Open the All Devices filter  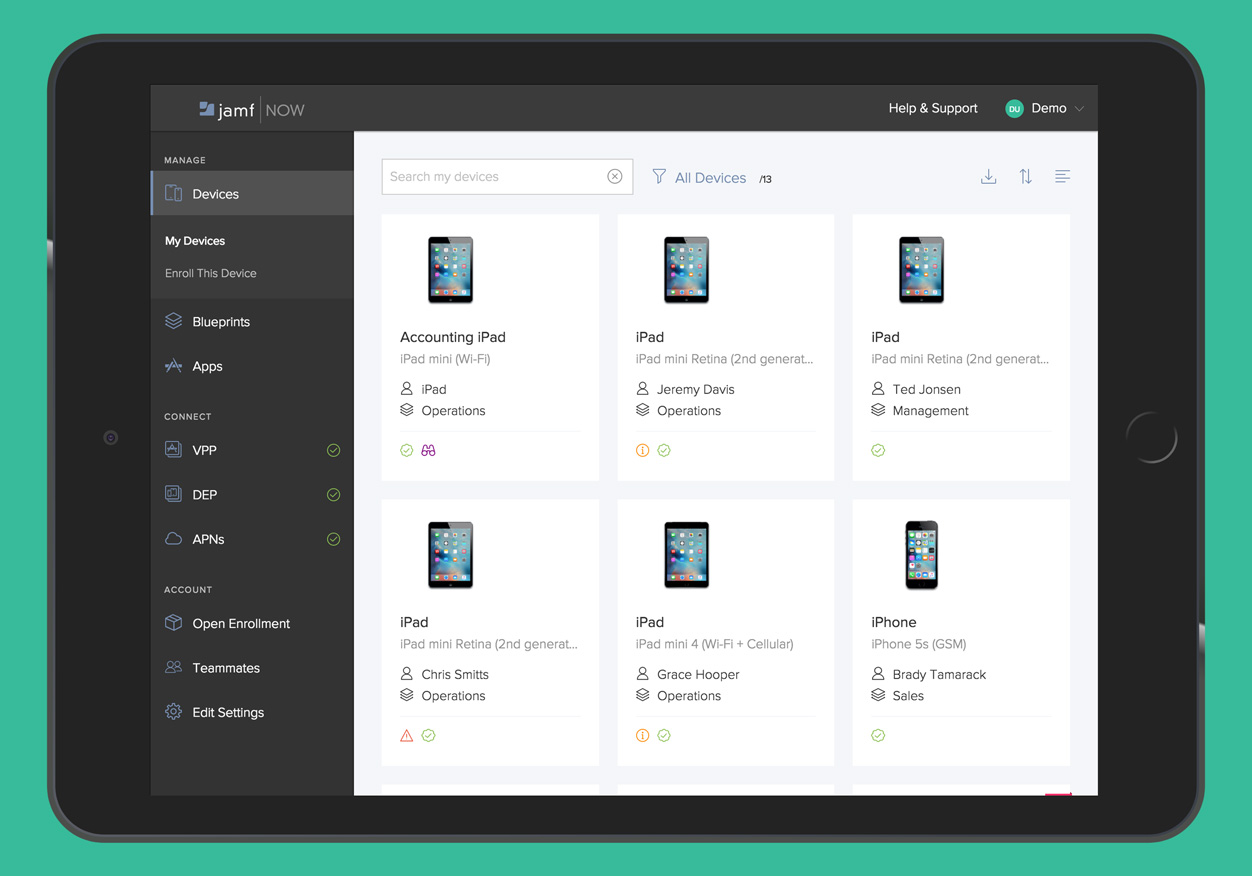click(x=710, y=178)
